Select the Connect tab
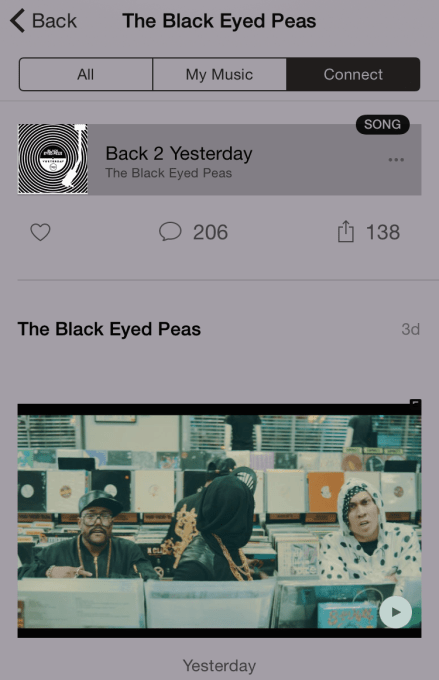Image resolution: width=439 pixels, height=680 pixels. [x=353, y=74]
